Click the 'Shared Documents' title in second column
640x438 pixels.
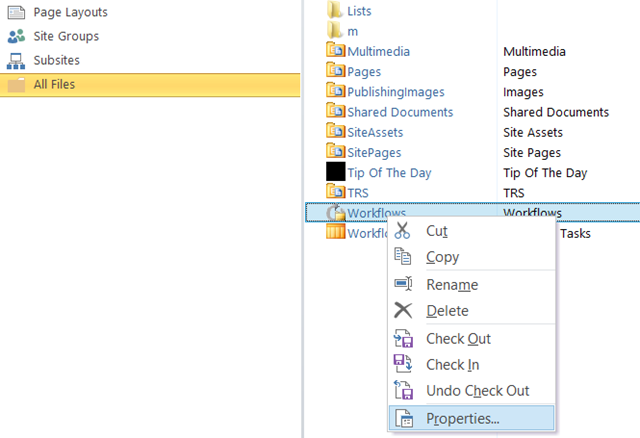coord(556,112)
